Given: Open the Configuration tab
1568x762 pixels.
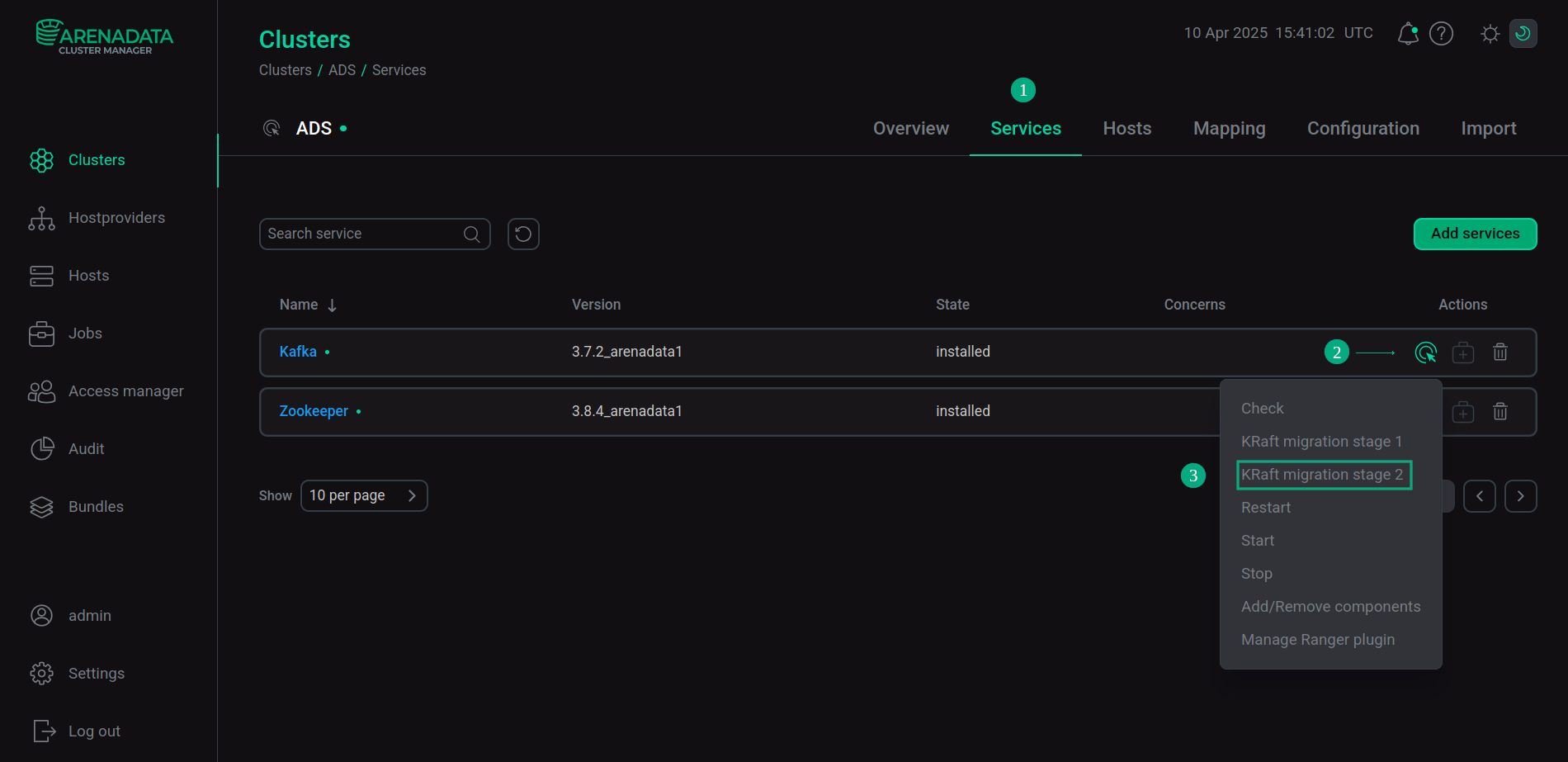Looking at the screenshot, I should tap(1363, 129).
